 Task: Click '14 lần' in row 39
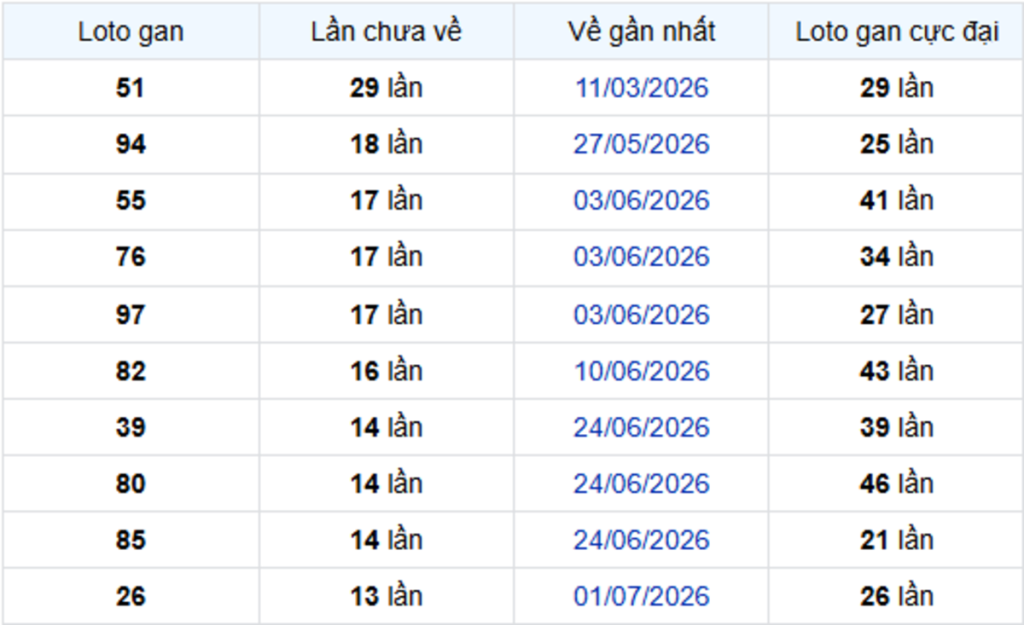pyautogui.click(x=386, y=427)
